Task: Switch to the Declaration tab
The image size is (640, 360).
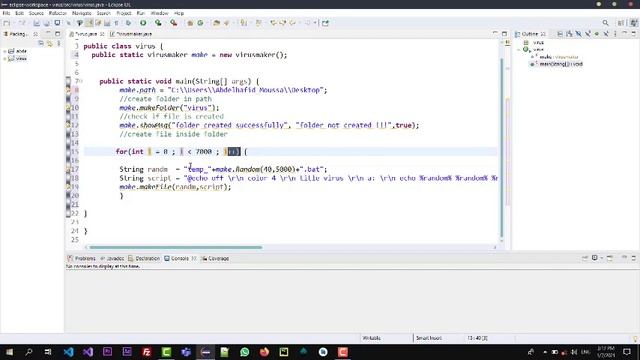Action: (144, 258)
